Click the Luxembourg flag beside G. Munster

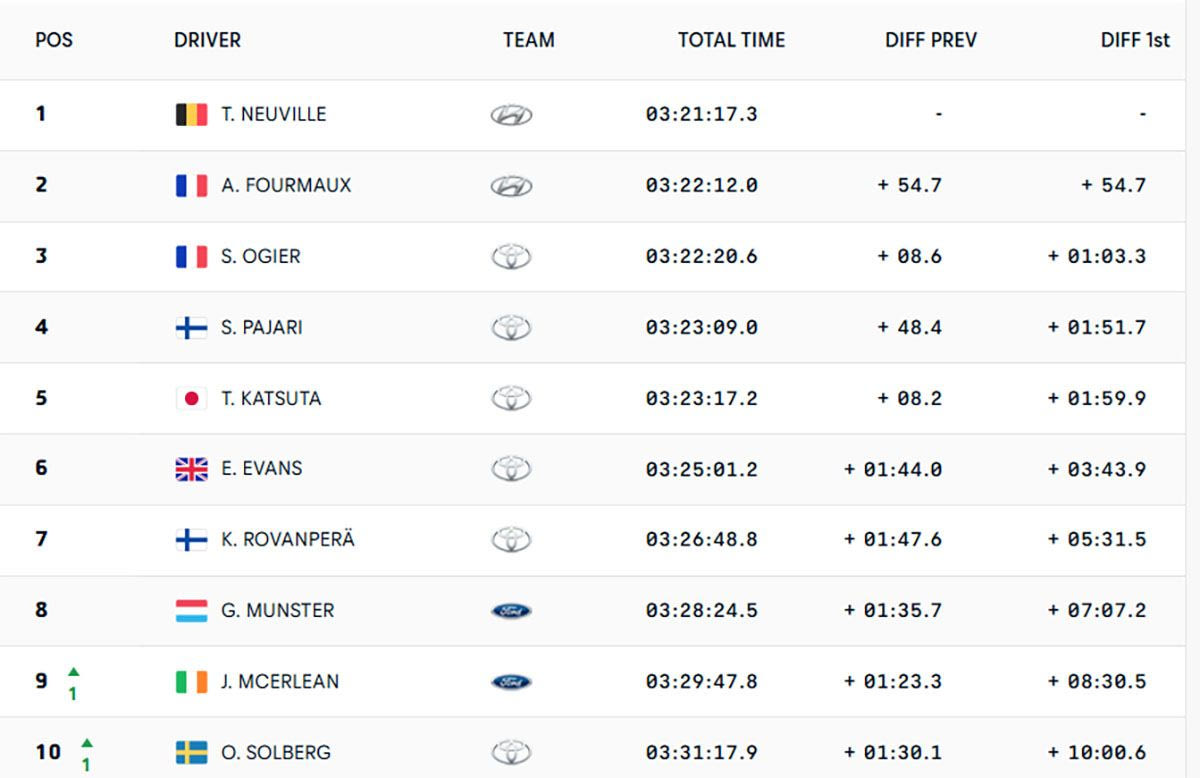tap(191, 611)
